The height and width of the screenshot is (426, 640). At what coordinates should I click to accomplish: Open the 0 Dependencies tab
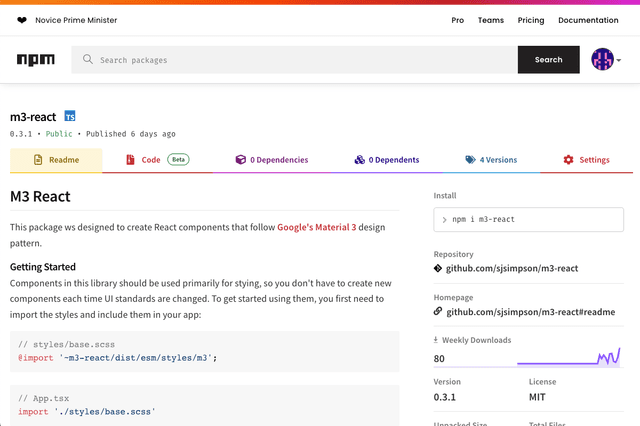272,160
